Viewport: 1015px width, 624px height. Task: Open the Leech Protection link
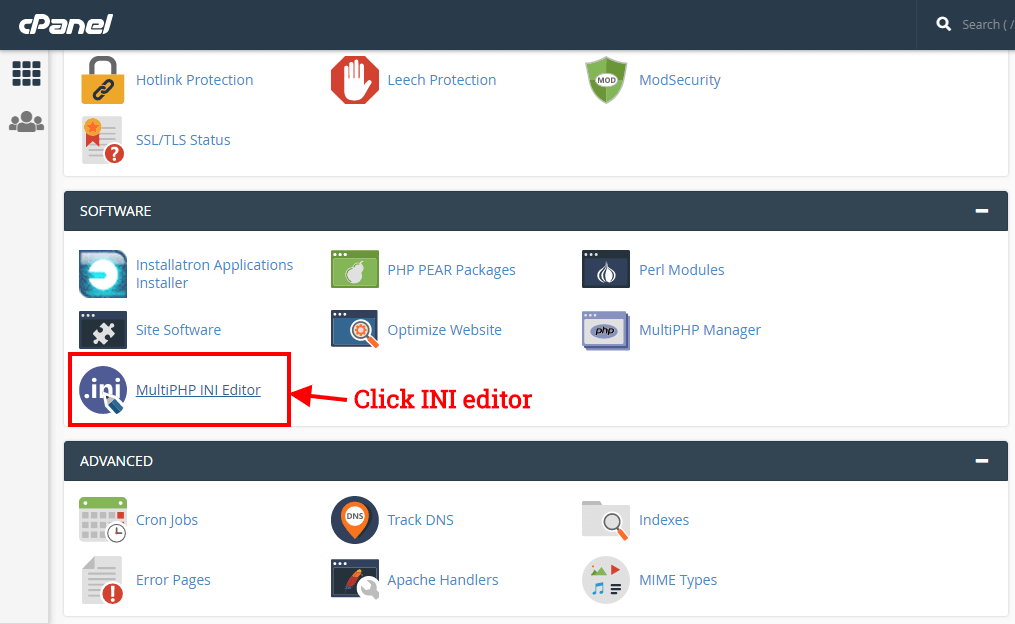[441, 80]
